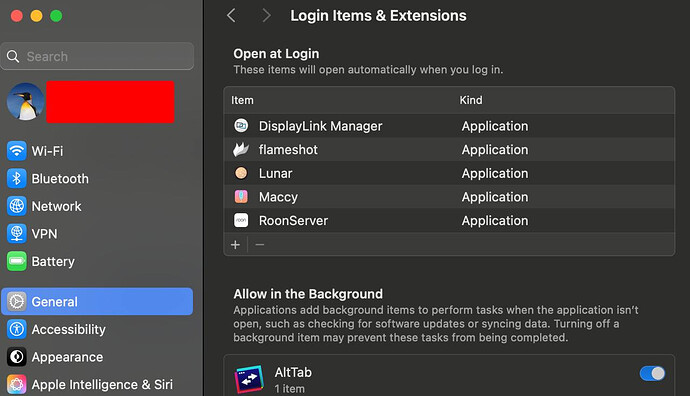The width and height of the screenshot is (690, 396).
Task: Click the AltTab app icon
Action: tap(250, 379)
